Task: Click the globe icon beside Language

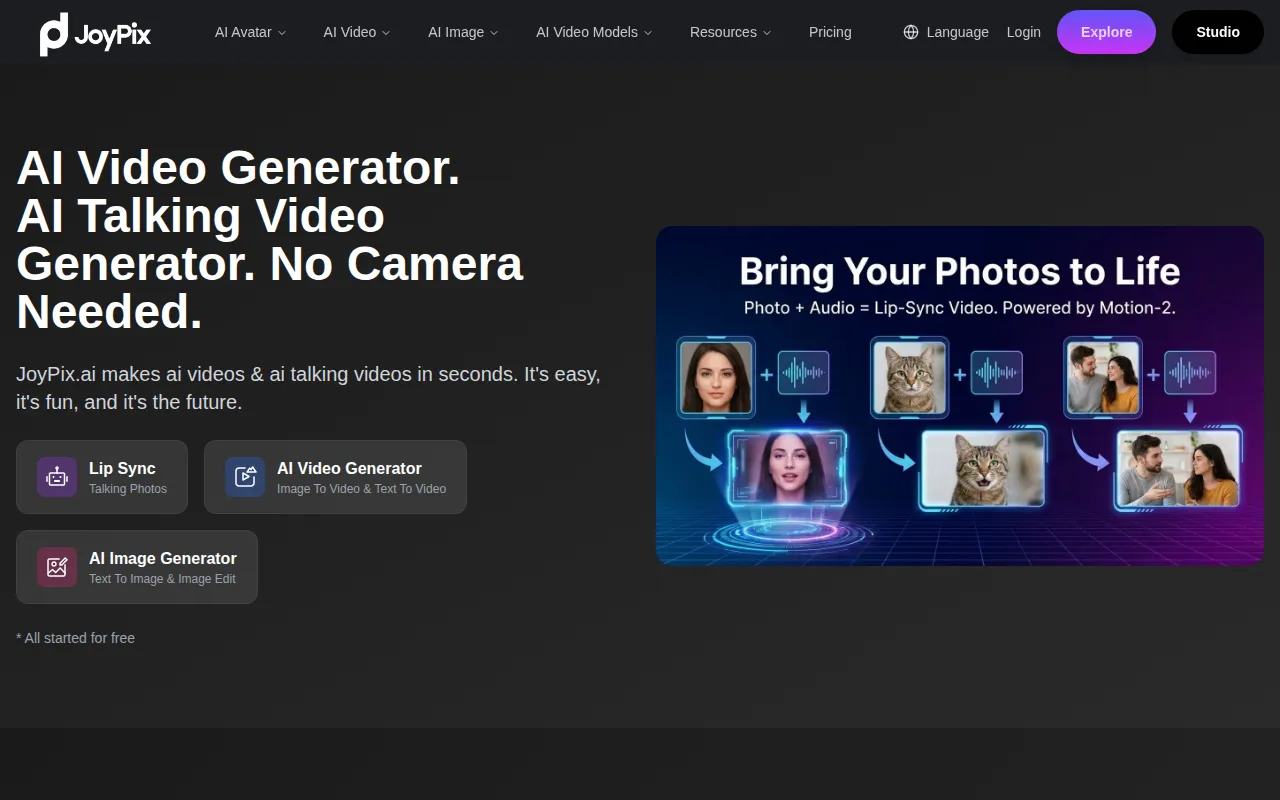Action: (911, 32)
